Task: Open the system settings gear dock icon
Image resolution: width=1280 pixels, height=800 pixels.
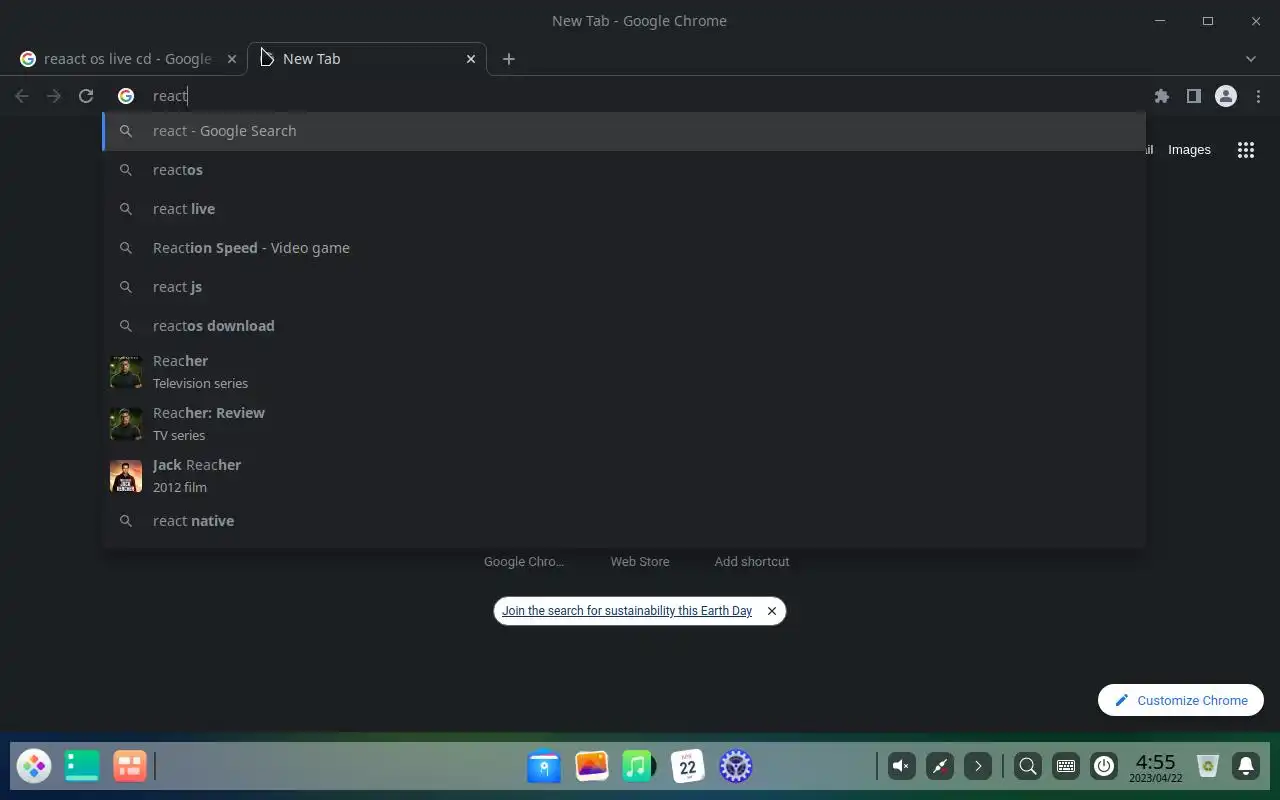Action: 736,767
